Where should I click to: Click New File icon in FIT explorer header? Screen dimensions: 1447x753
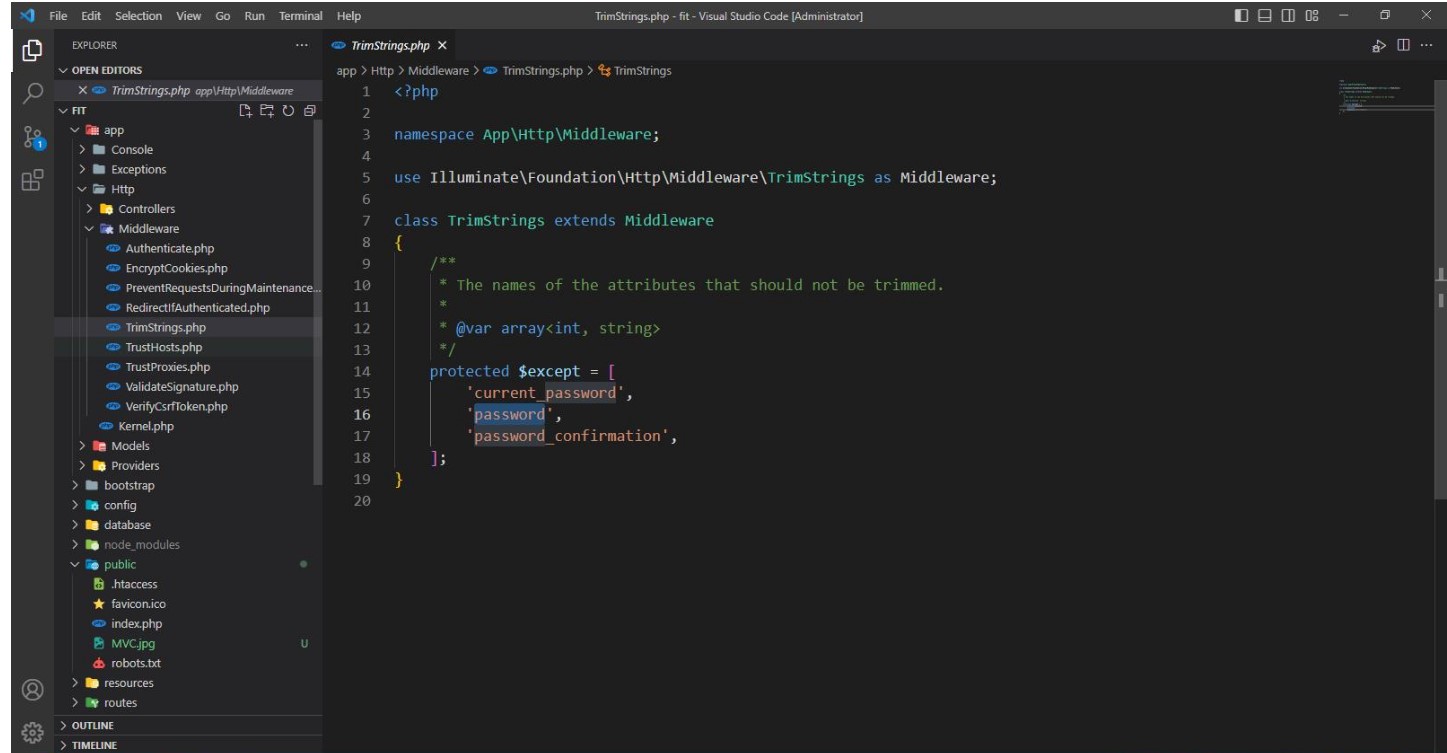click(245, 110)
